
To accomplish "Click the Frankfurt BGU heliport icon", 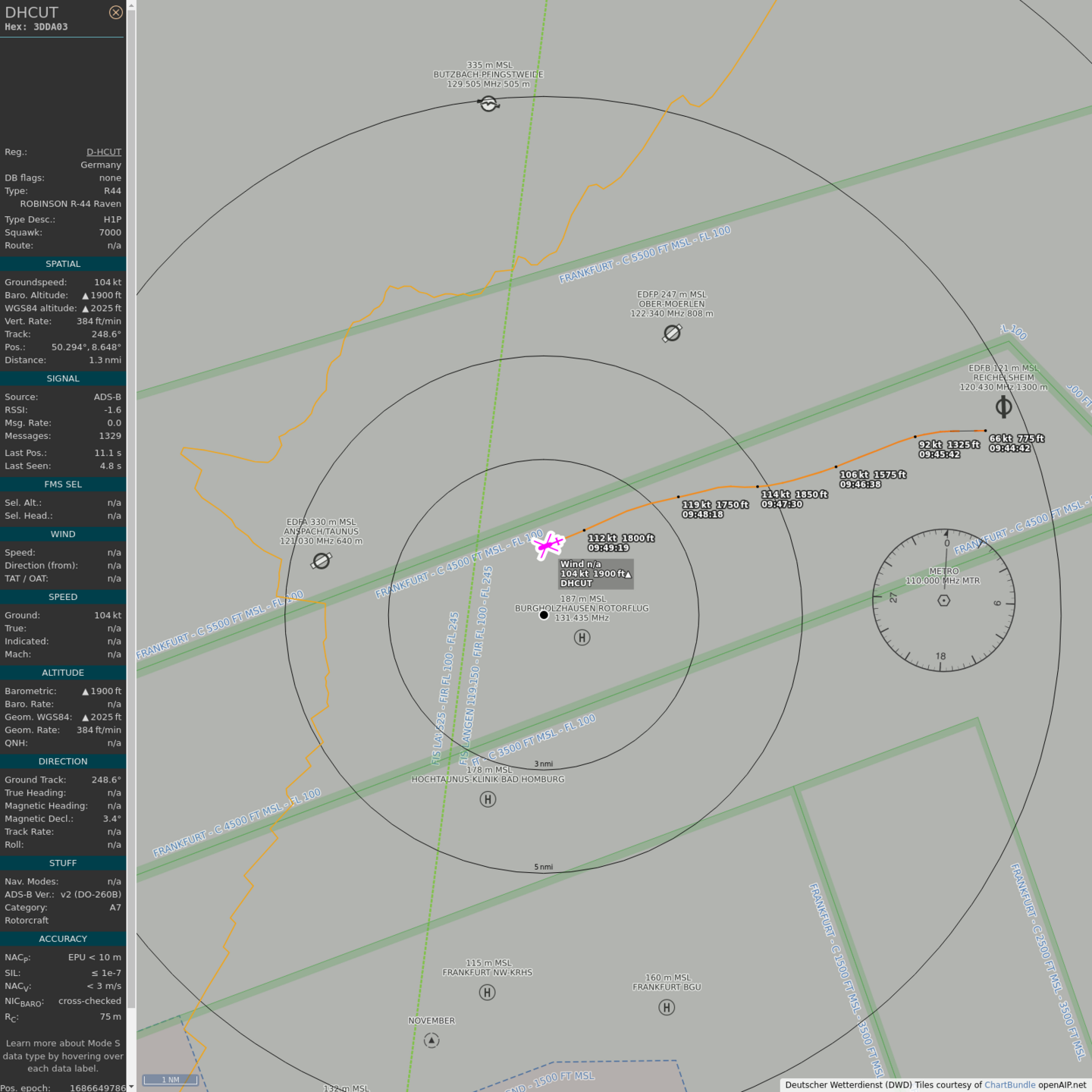I will [667, 1007].
